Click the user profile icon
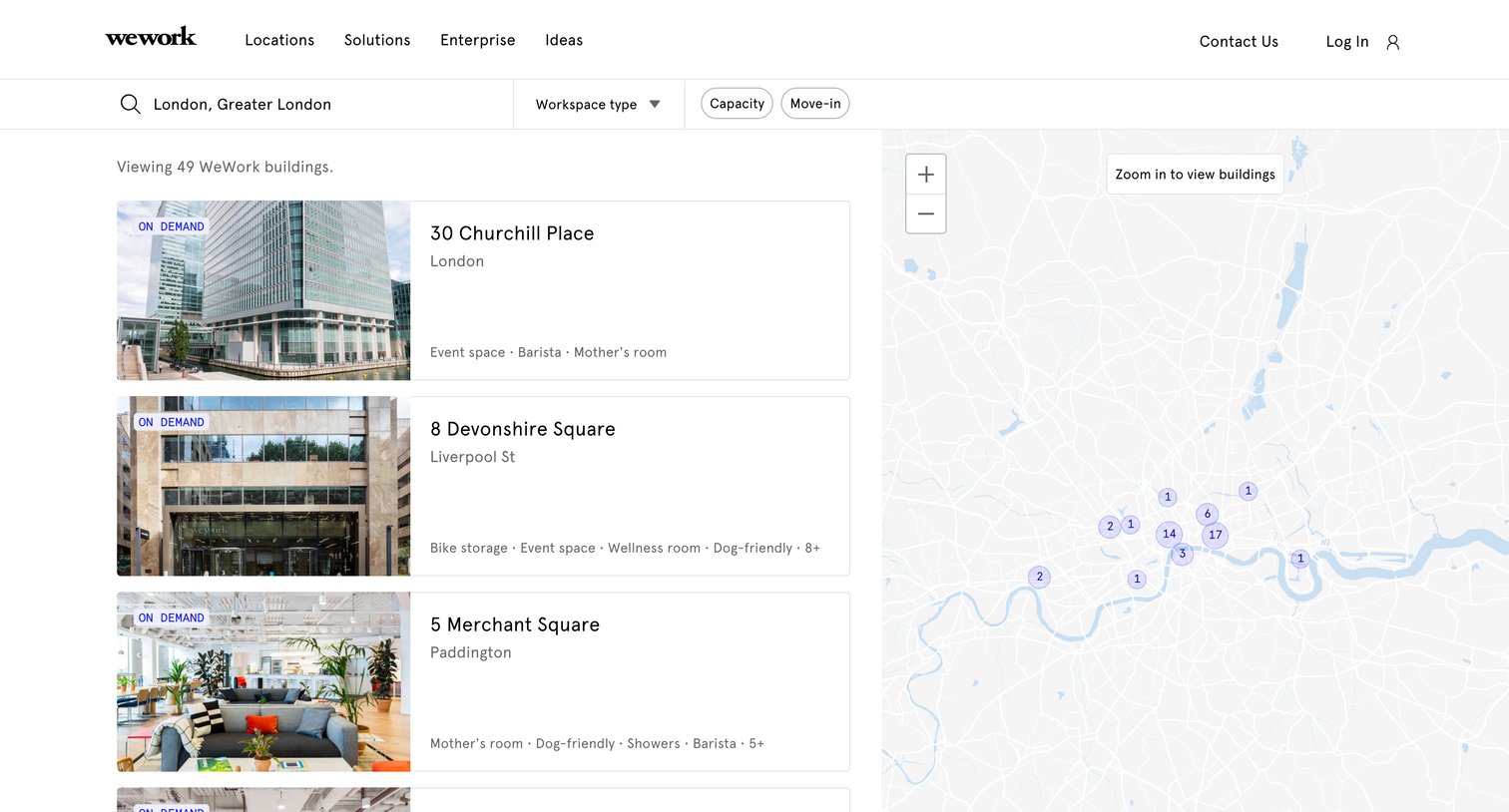 1393,42
